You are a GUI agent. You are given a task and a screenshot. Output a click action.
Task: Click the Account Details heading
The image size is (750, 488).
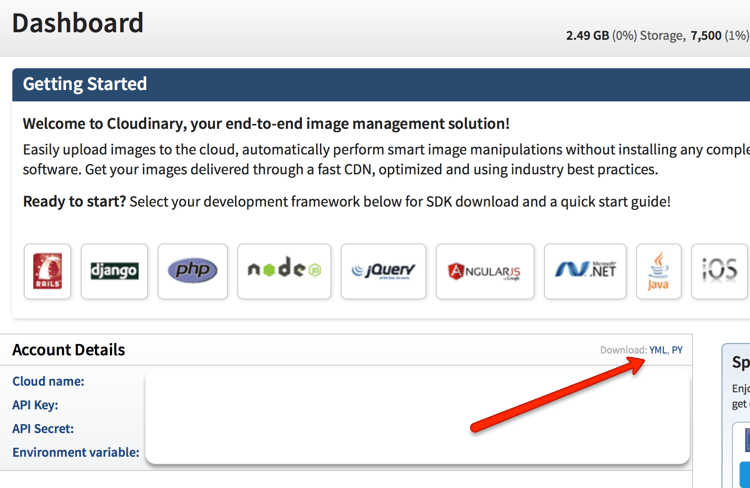pyautogui.click(x=69, y=350)
